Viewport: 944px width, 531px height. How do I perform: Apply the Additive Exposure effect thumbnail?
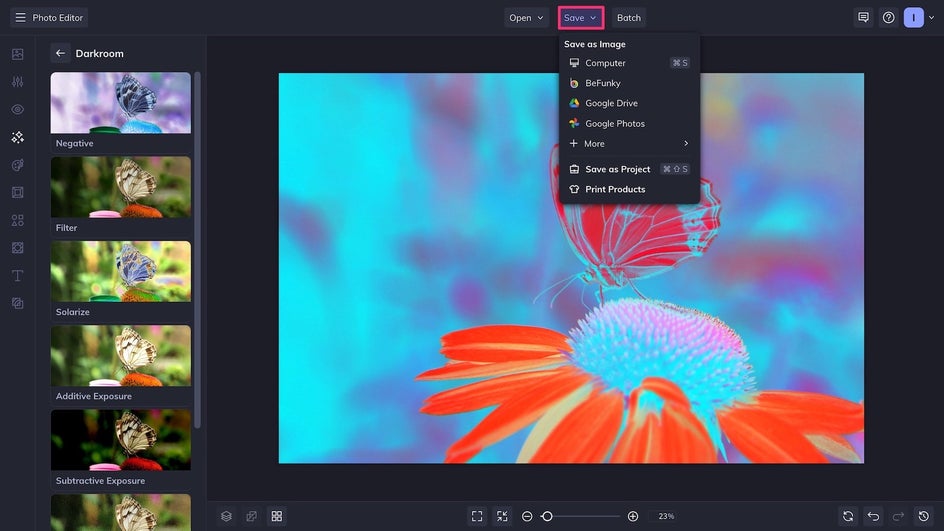pyautogui.click(x=120, y=356)
